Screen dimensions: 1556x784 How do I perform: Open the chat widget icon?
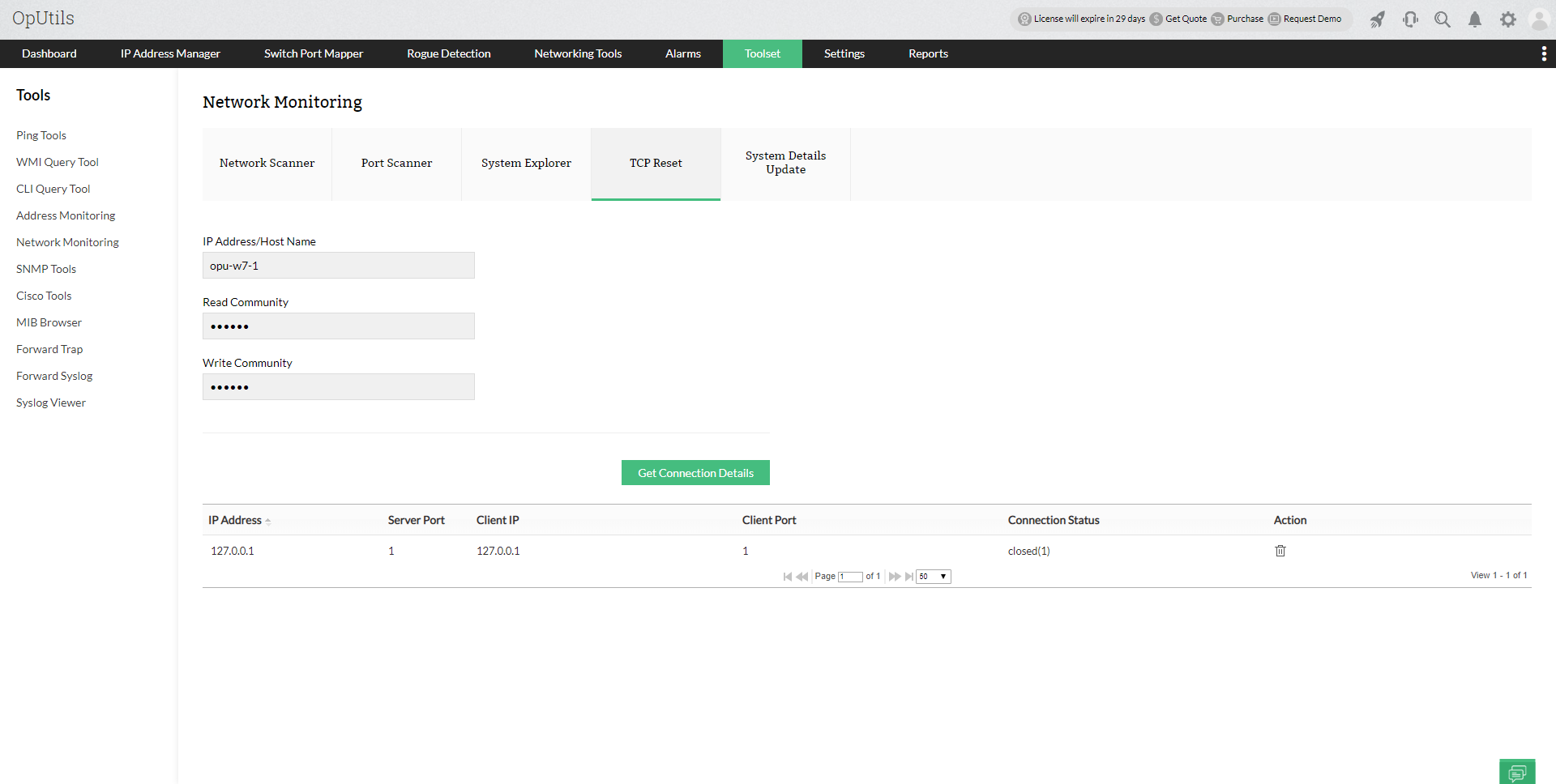pos(1517,772)
